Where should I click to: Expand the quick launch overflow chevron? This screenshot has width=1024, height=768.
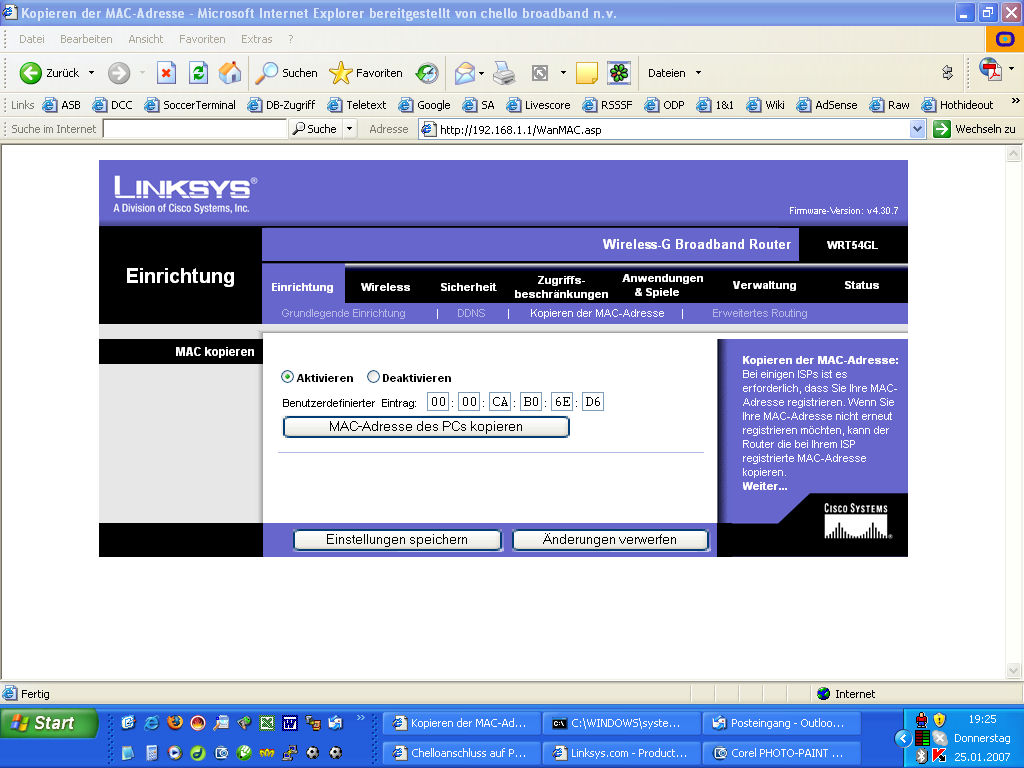[360, 718]
